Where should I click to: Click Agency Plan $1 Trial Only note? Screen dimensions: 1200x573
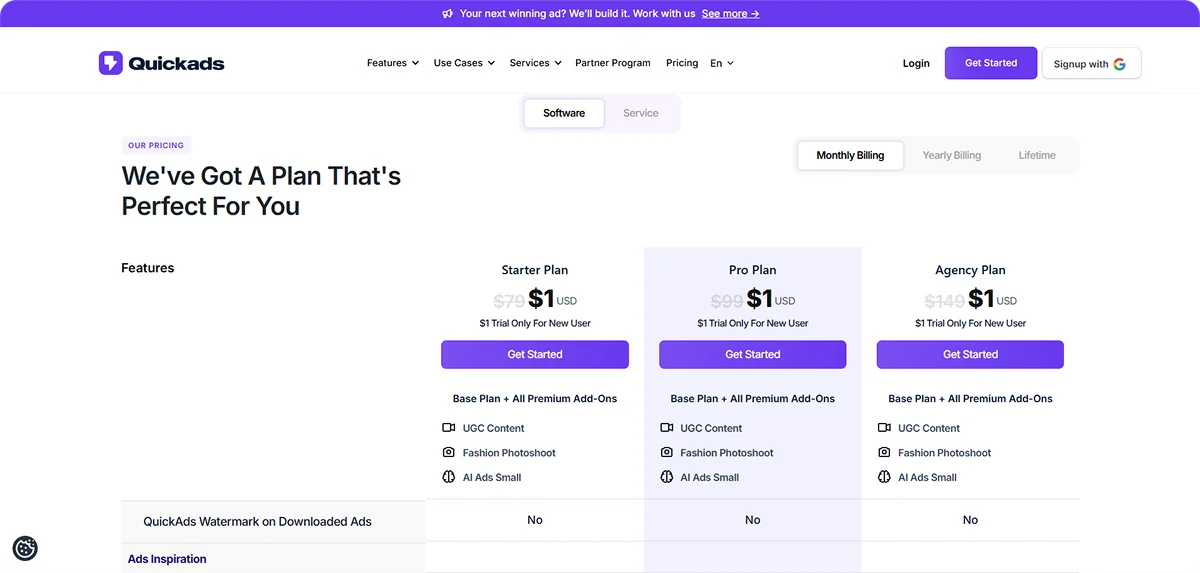(x=970, y=323)
